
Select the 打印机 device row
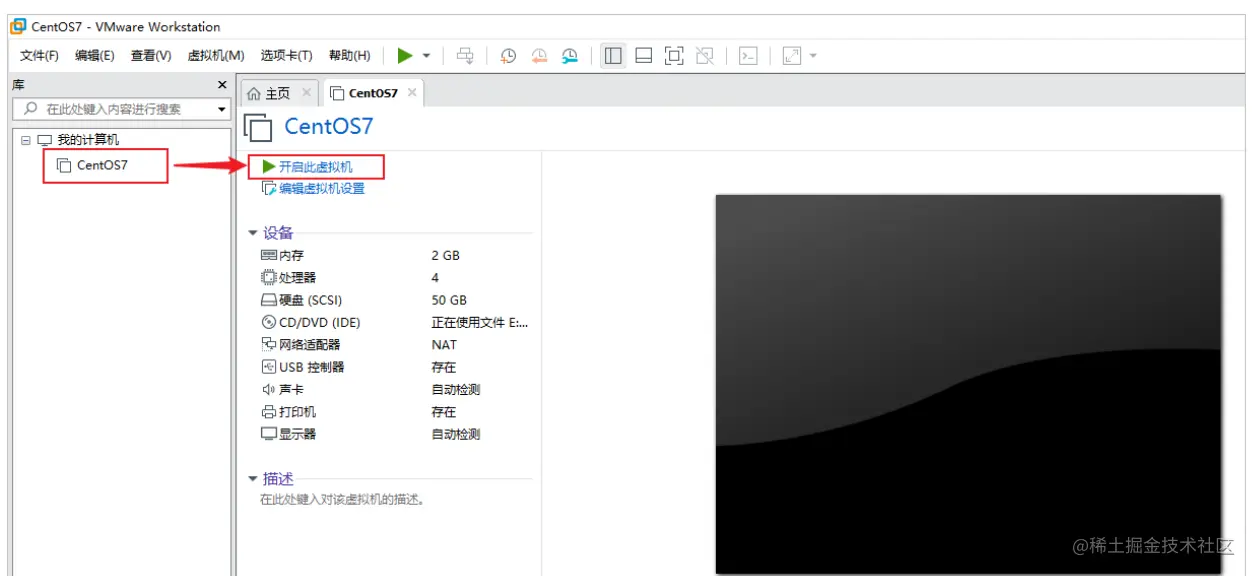395,411
